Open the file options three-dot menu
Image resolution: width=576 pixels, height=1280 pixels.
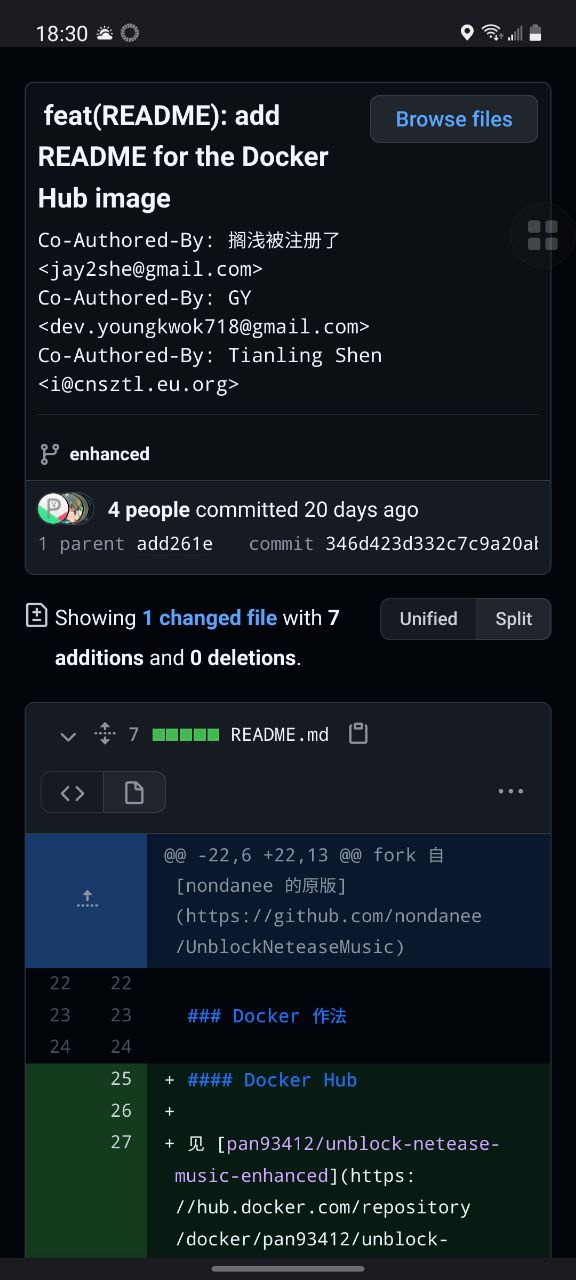pyautogui.click(x=511, y=791)
